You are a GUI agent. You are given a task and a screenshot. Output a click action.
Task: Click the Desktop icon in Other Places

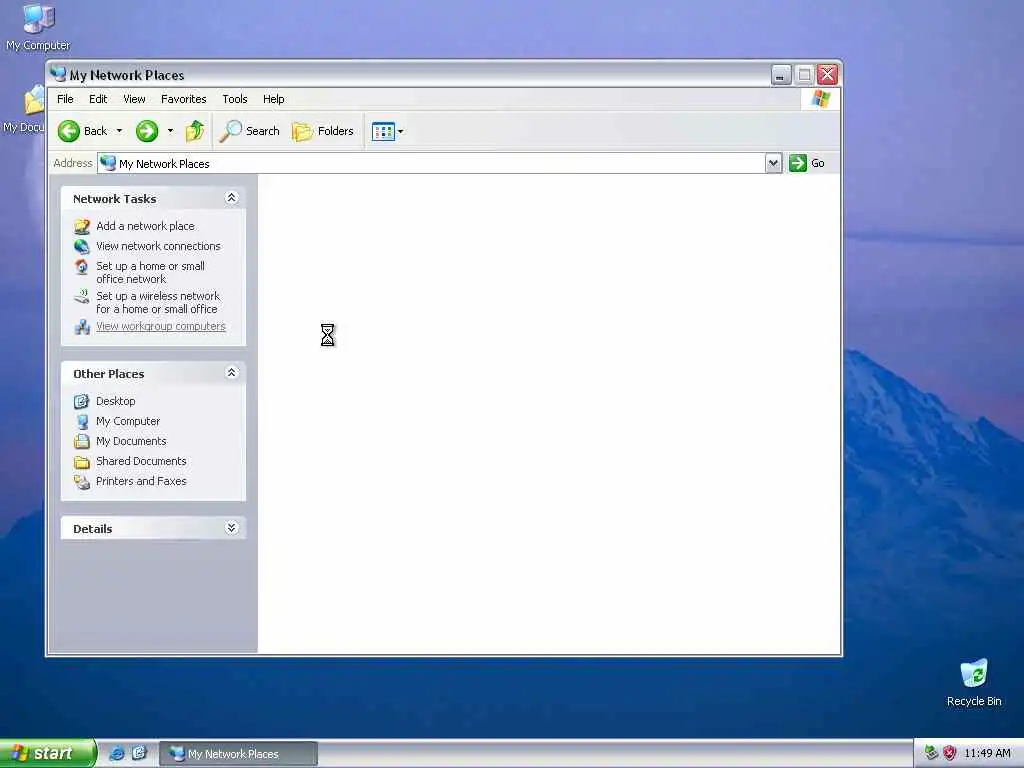coord(82,401)
